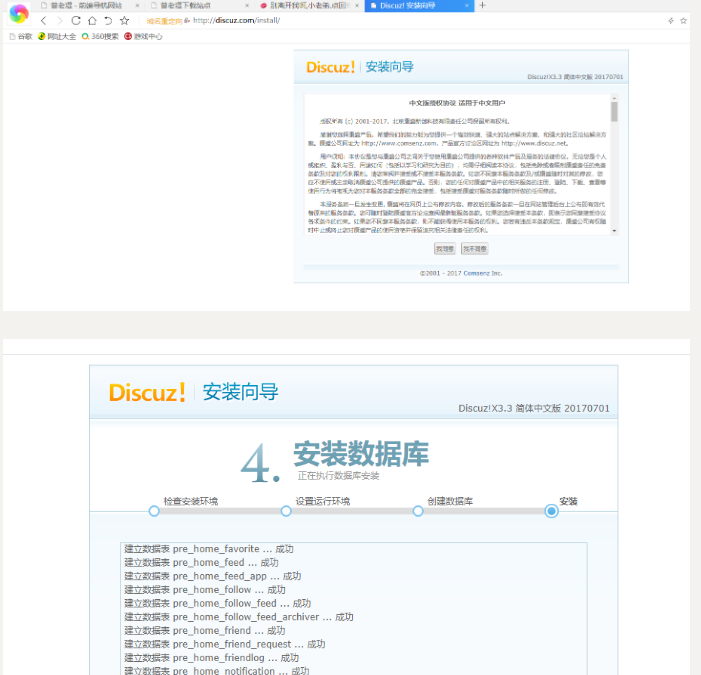Click the license scrollbar down arrow
The width and height of the screenshot is (701, 675).
click(x=614, y=231)
